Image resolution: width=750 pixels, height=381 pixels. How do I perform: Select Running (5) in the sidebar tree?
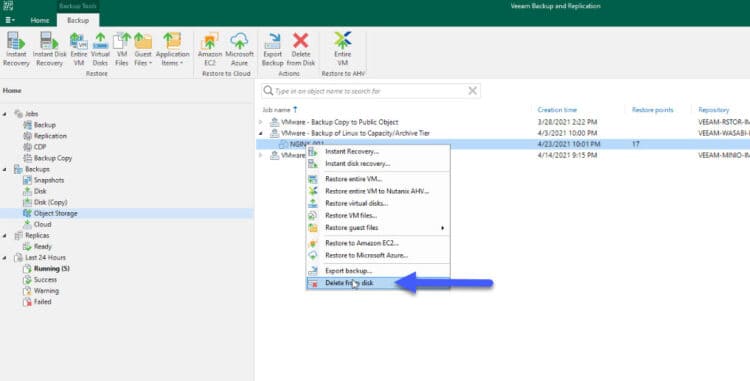[x=52, y=269]
